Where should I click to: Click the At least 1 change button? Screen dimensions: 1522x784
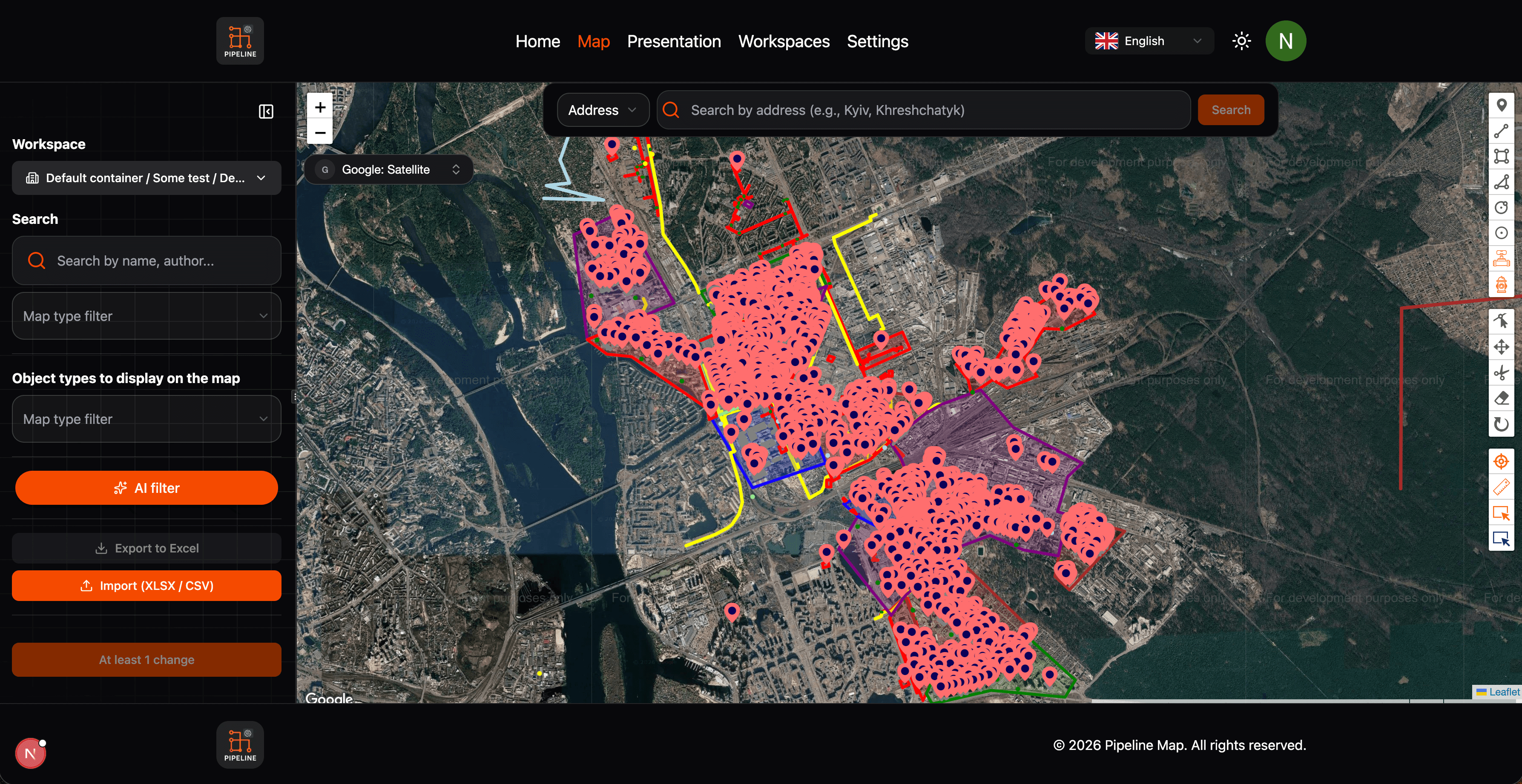[x=146, y=659]
